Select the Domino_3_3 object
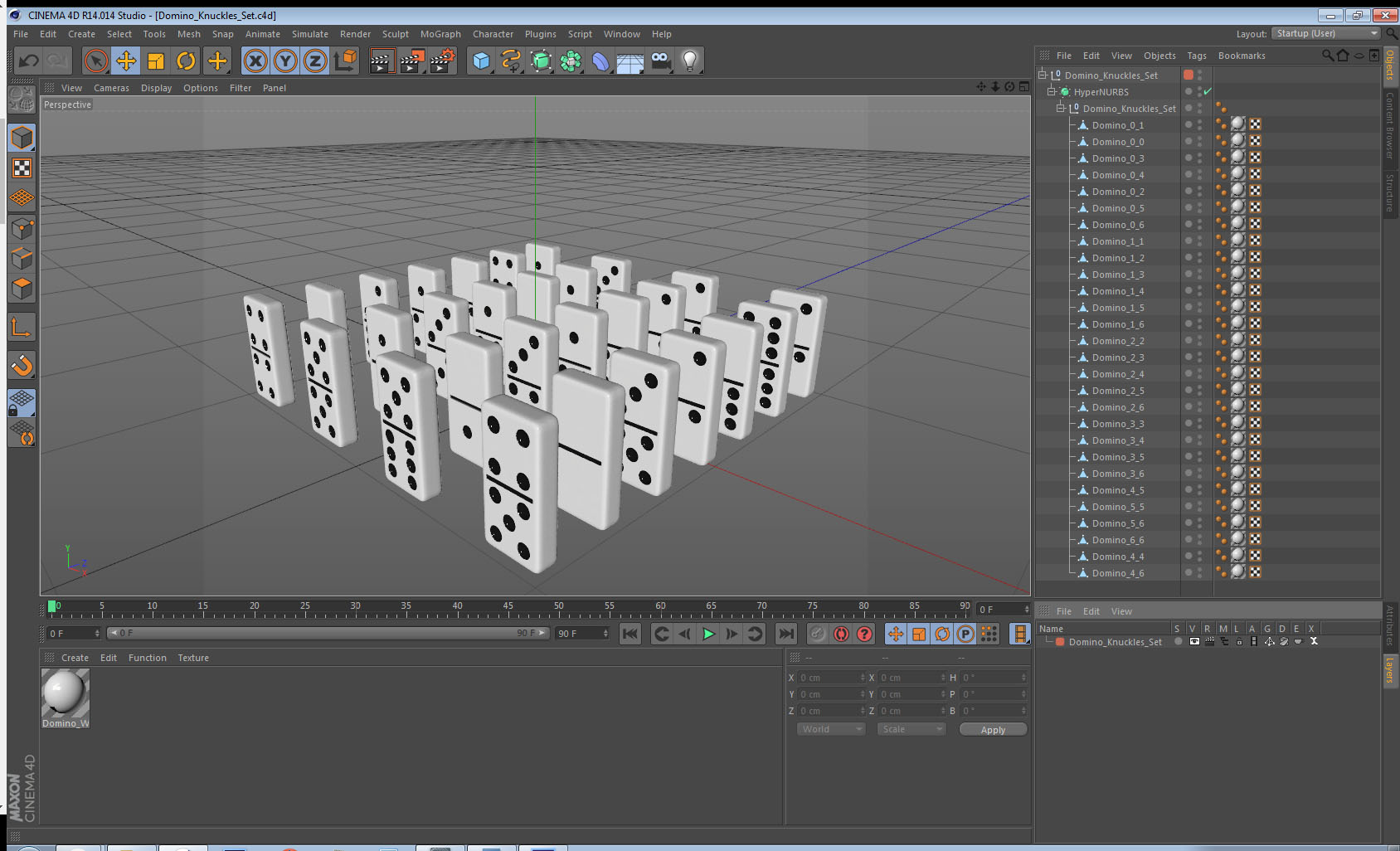 pyautogui.click(x=1117, y=424)
